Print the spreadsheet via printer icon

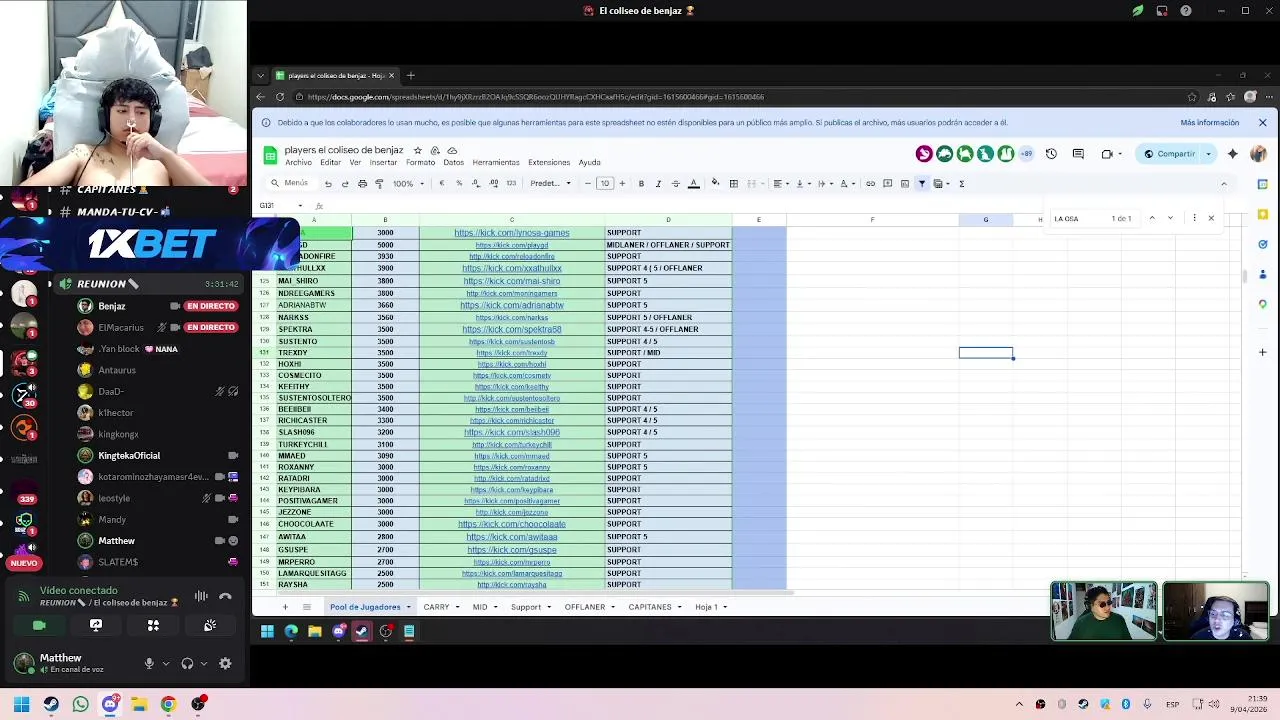[362, 184]
